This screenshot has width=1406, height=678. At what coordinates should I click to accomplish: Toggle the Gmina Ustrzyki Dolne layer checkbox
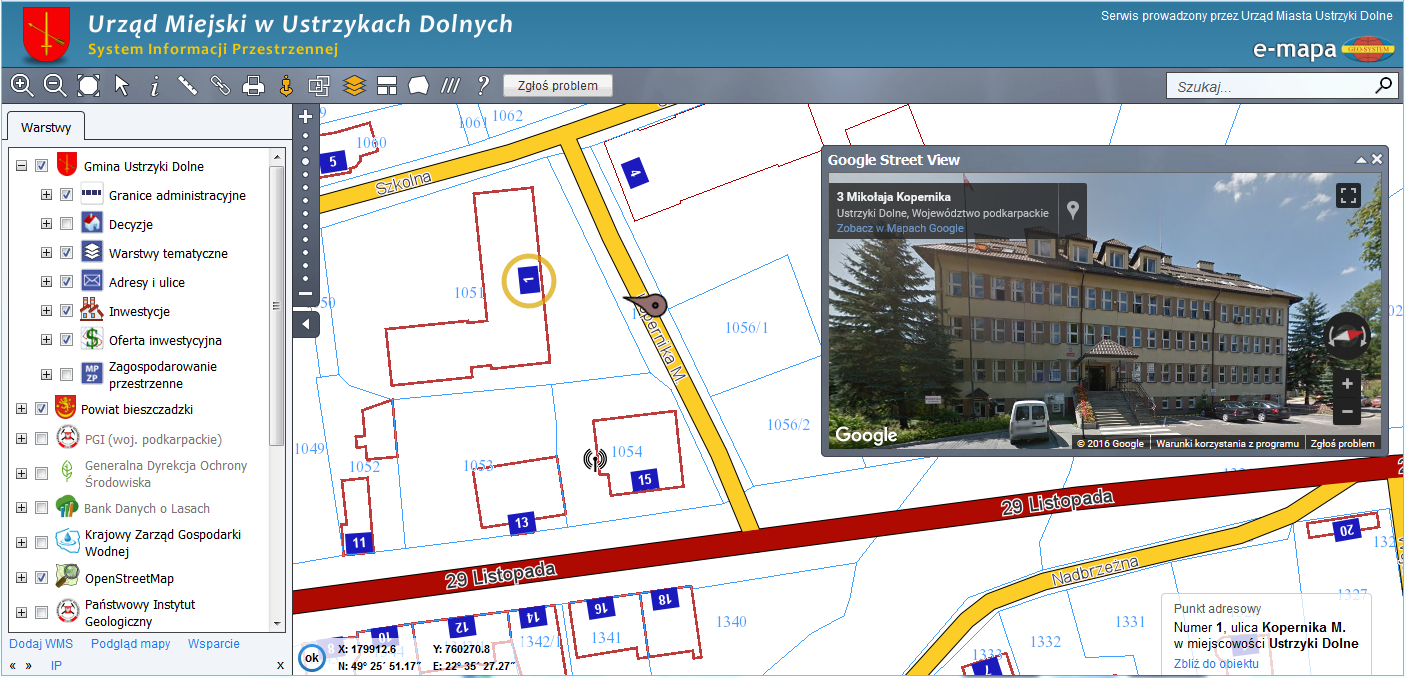point(41,166)
